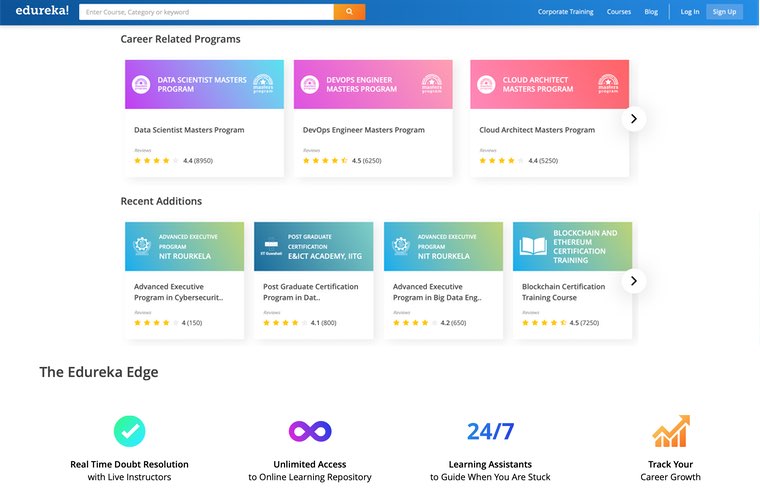This screenshot has height=500, width=760.
Task: Click 'Learning Assistants' heading text
Action: click(490, 464)
